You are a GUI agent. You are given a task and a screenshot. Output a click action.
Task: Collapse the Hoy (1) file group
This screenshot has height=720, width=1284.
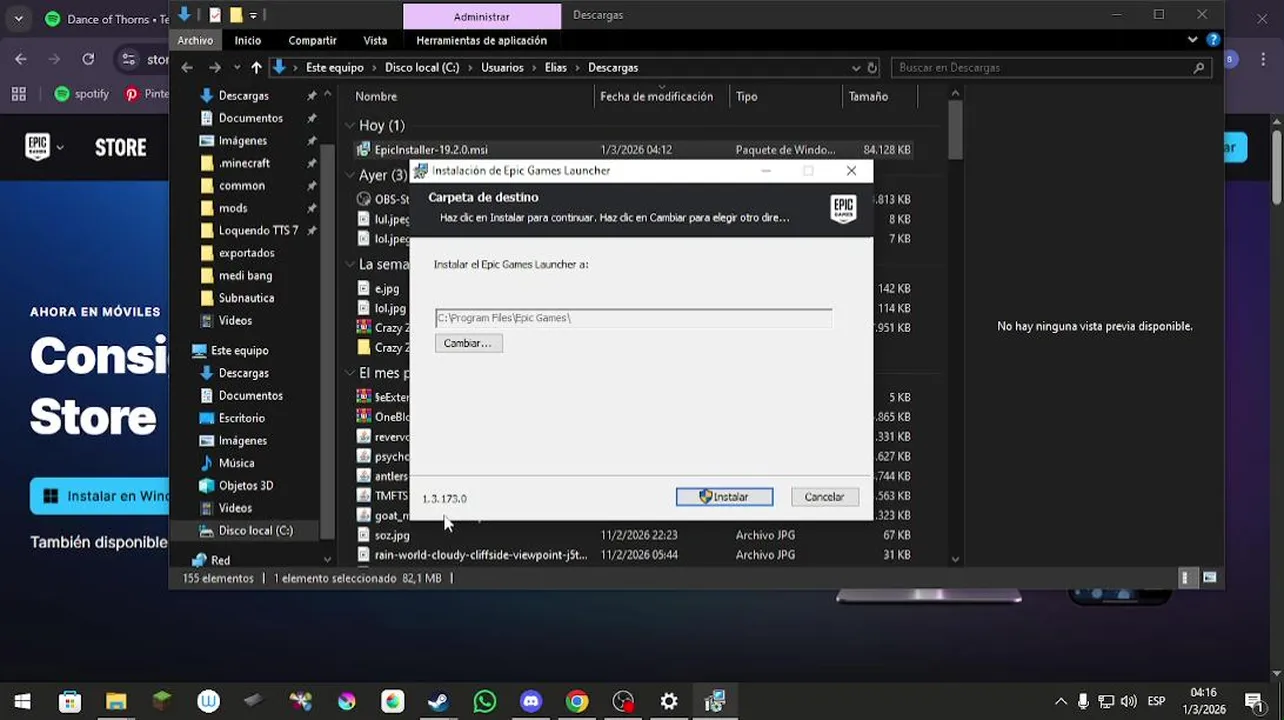tap(350, 125)
